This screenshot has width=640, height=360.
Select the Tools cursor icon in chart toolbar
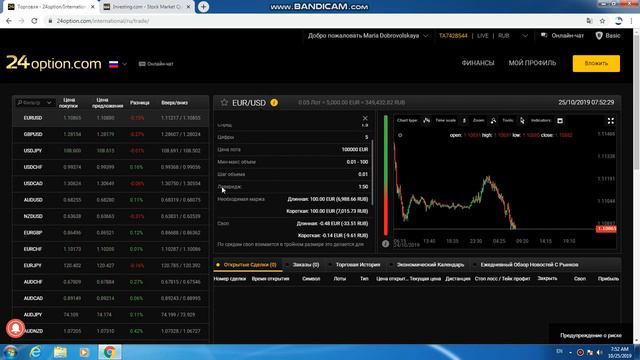[522, 120]
